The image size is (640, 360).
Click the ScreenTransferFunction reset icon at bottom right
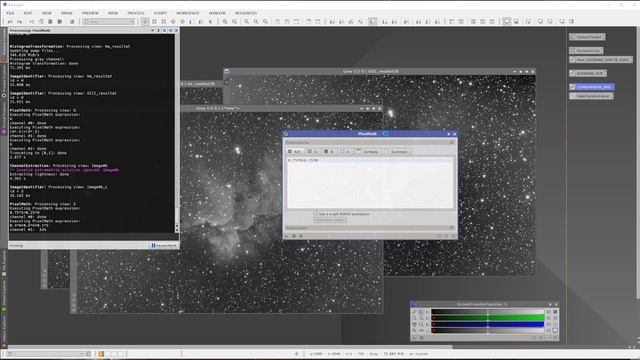click(556, 338)
